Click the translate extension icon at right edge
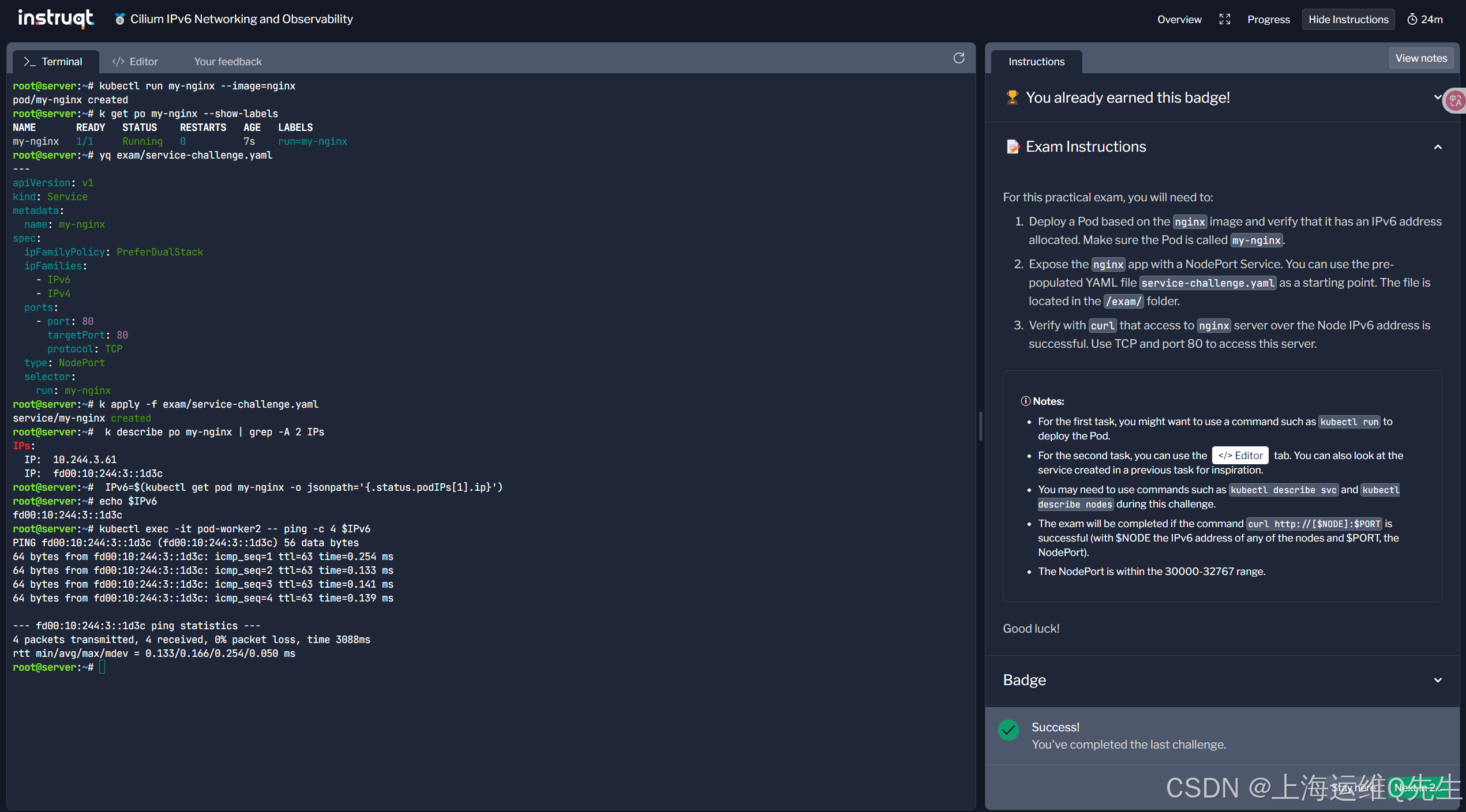This screenshot has width=1466, height=812. 1456,101
